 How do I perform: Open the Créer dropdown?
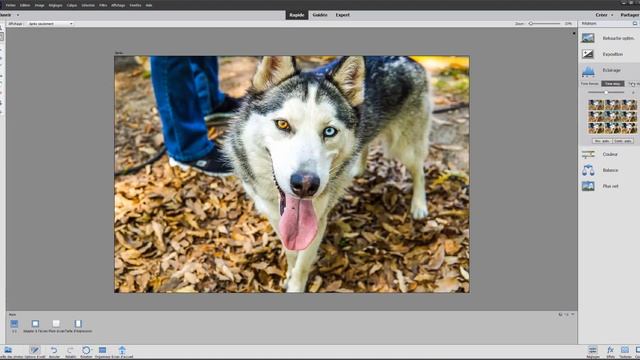point(604,15)
